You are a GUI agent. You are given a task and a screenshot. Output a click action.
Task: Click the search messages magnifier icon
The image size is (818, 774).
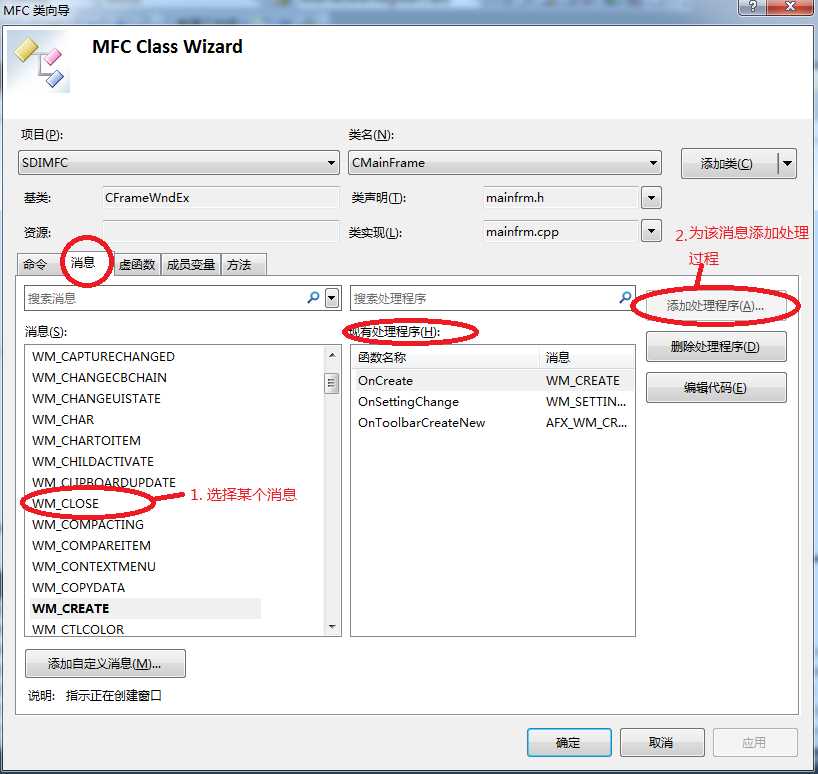point(313,298)
